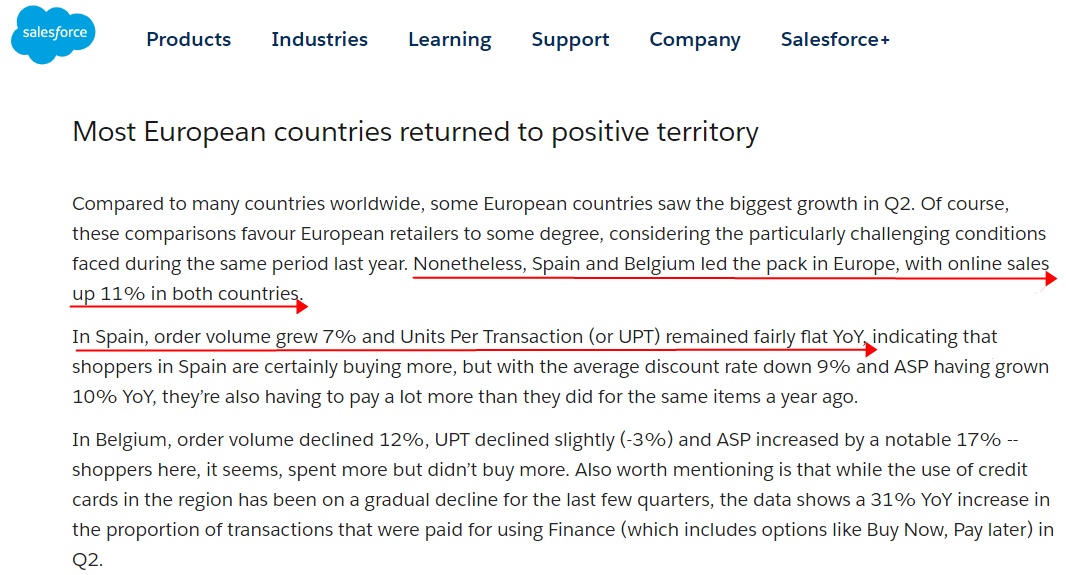Click the arrowhead after 'both countries'
The width and height of the screenshot is (1066, 575).
click(302, 307)
